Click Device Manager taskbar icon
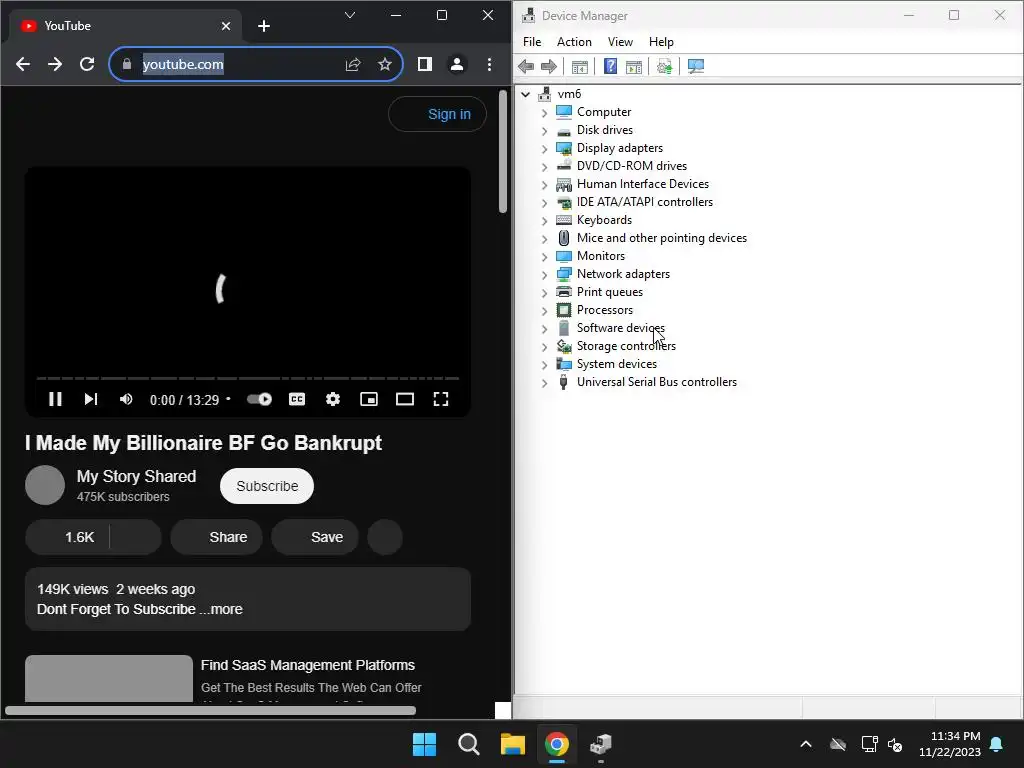 coord(601,744)
